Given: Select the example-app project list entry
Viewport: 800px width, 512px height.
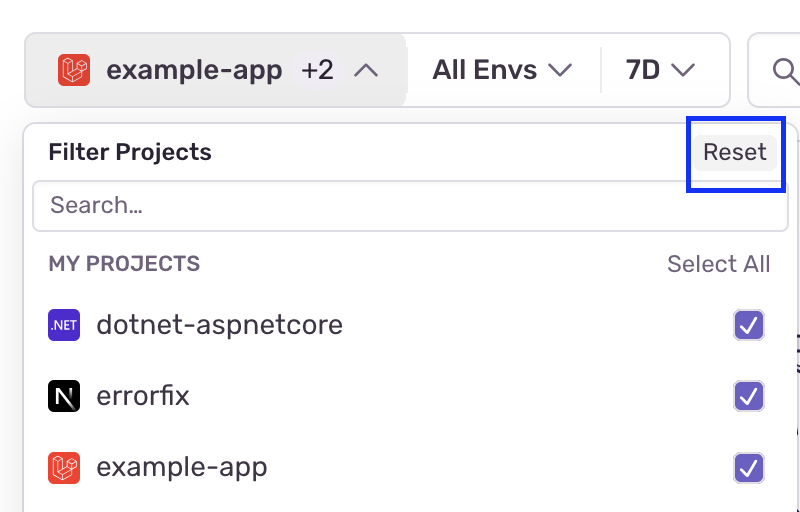Looking at the screenshot, I should click(406, 468).
